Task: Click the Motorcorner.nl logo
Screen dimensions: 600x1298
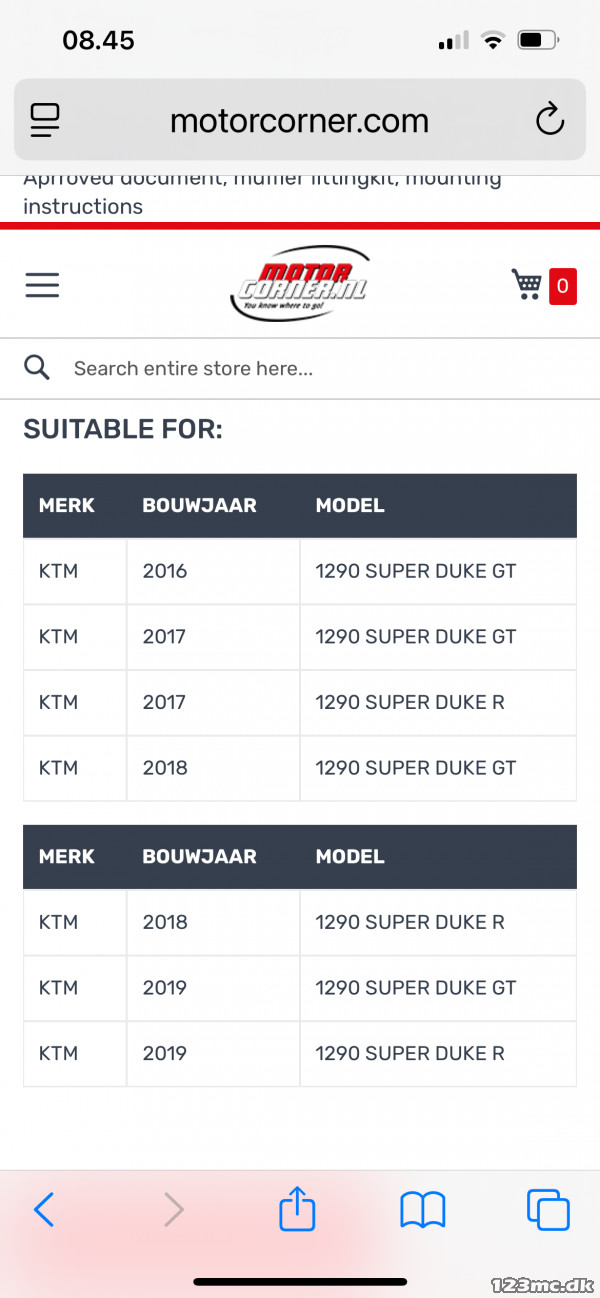Action: pos(299,284)
